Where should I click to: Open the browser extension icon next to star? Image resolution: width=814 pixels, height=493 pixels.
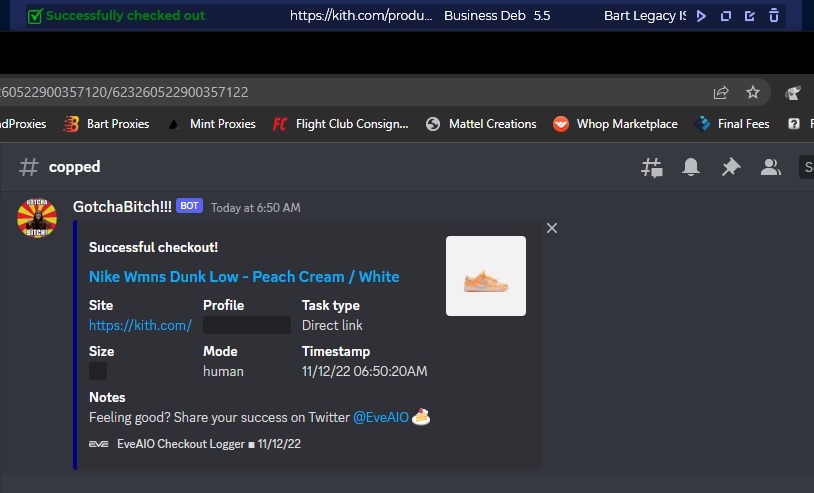tap(793, 93)
